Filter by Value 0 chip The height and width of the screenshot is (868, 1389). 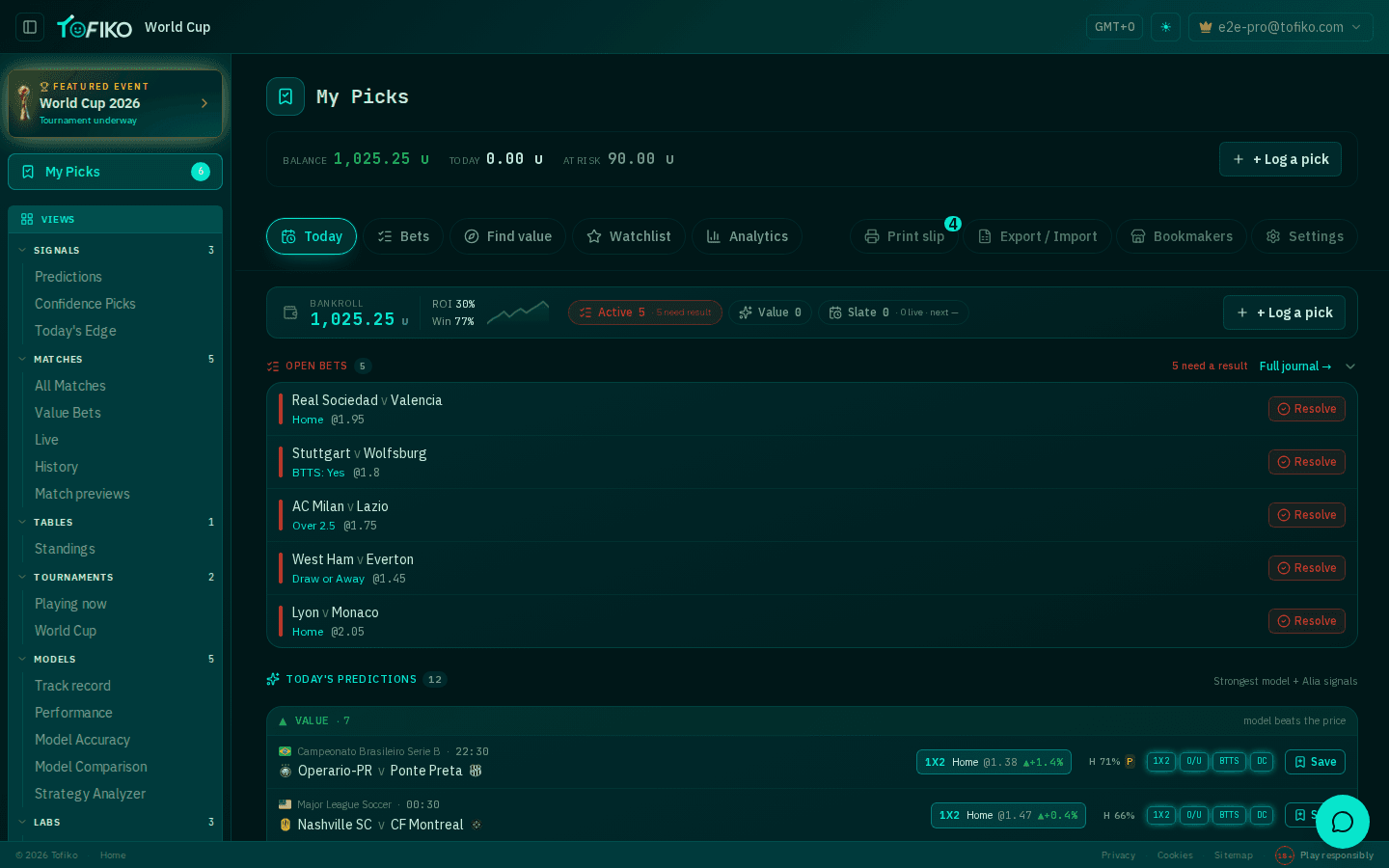771,312
